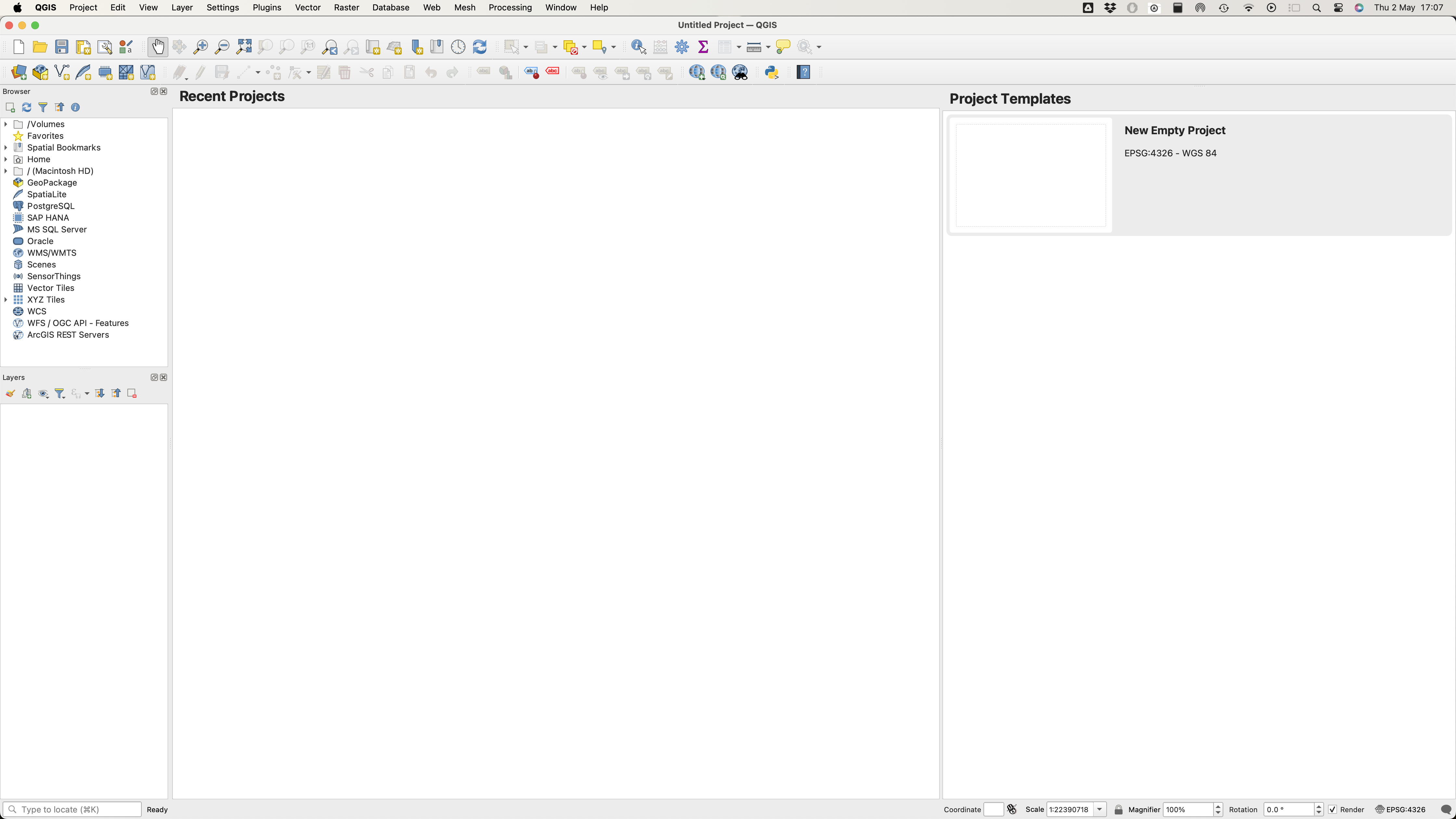
Task: Click the Save Project floppy icon
Action: pyautogui.click(x=62, y=47)
